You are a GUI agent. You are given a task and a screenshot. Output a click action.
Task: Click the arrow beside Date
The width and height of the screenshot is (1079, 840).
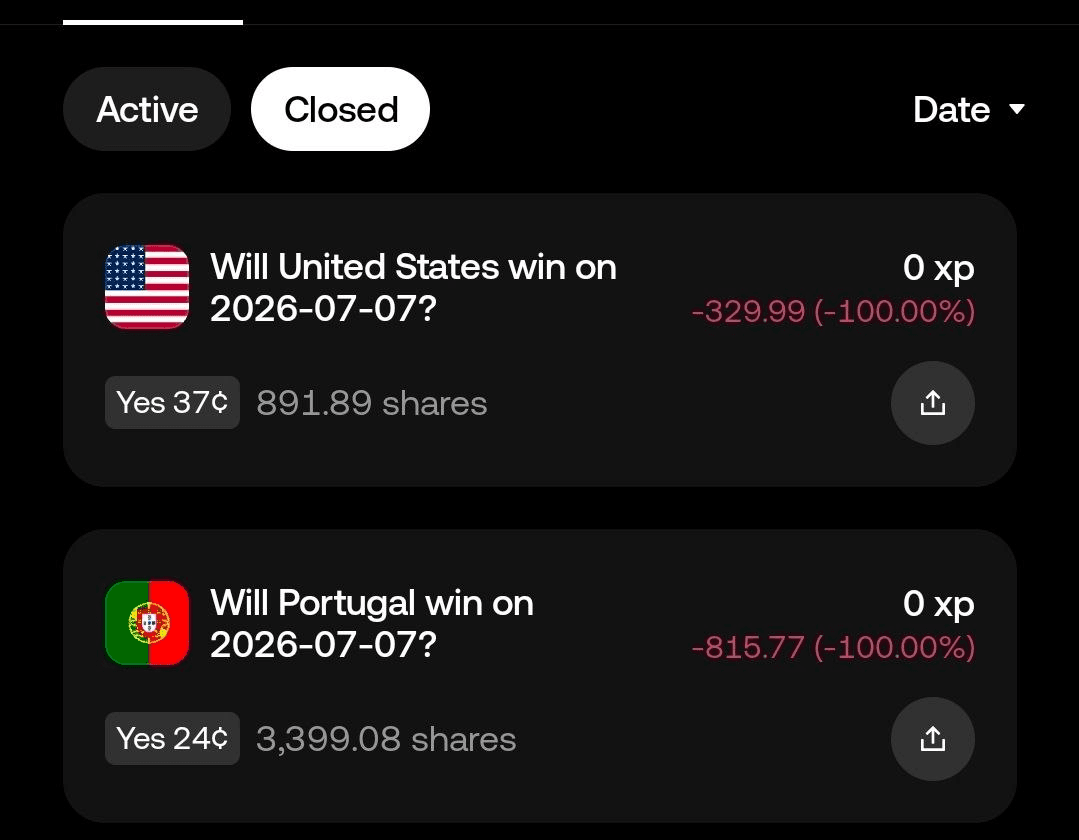[1016, 109]
